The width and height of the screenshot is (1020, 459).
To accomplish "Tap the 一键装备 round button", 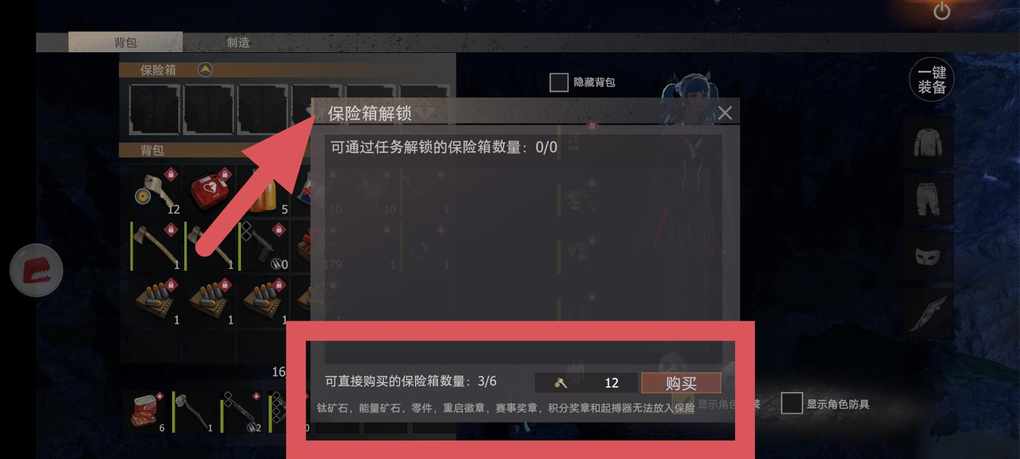I will point(932,80).
